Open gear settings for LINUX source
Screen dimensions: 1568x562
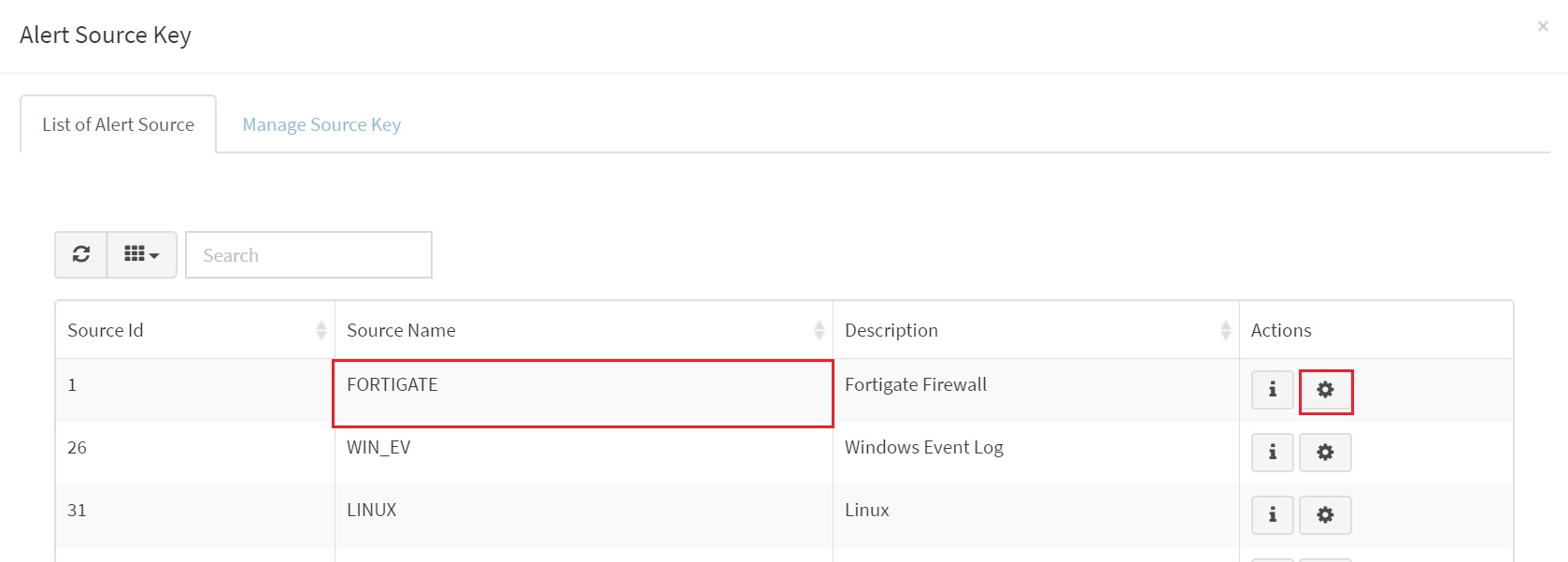pyautogui.click(x=1325, y=515)
